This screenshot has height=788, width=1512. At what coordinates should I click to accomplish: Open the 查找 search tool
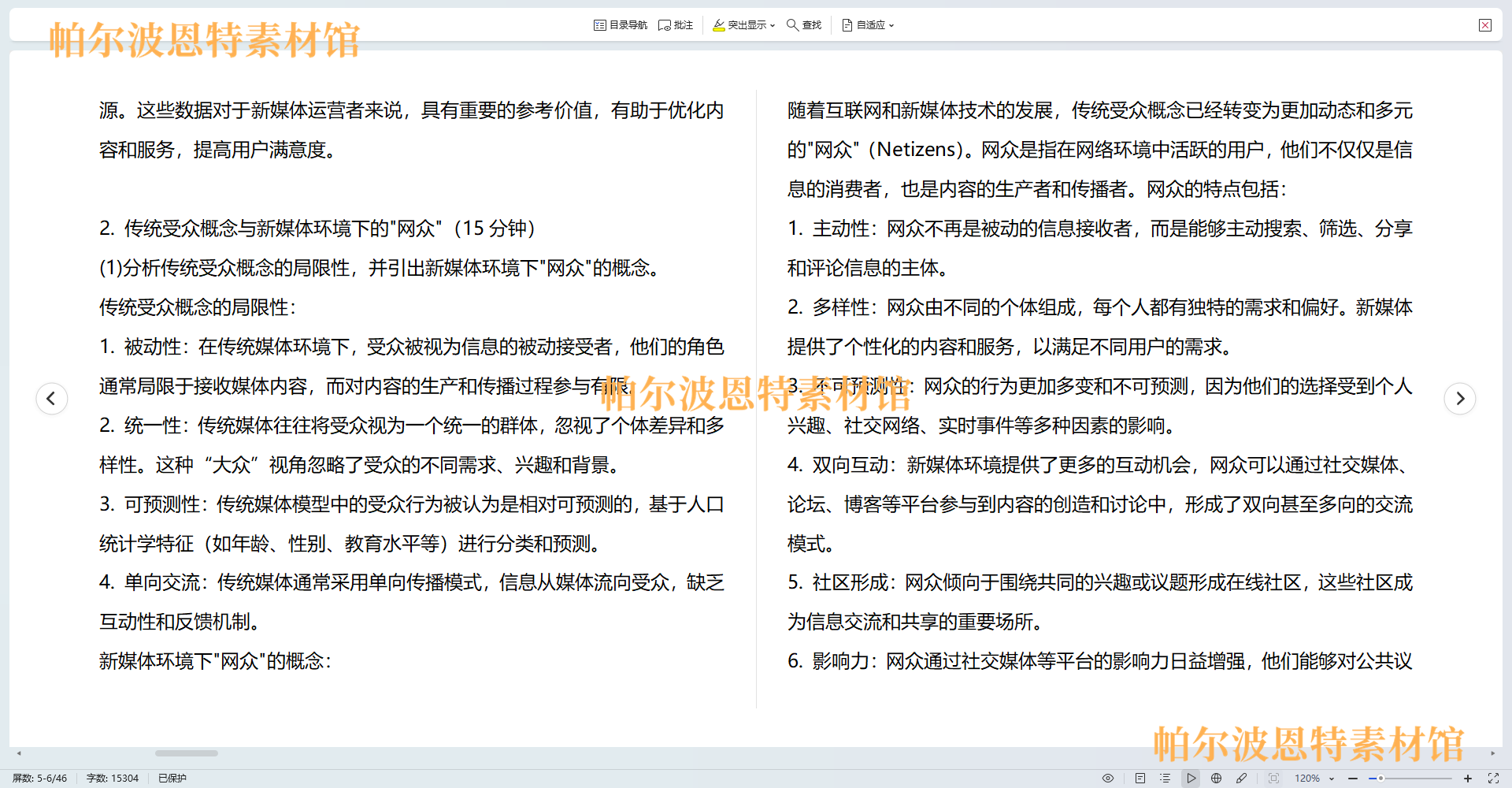(804, 25)
